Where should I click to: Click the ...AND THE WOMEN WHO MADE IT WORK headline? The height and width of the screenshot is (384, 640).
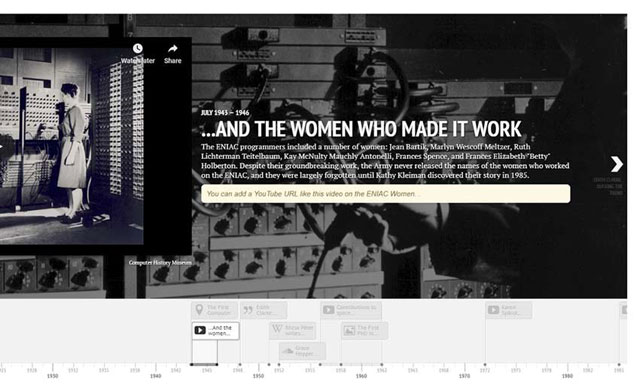[x=361, y=129]
